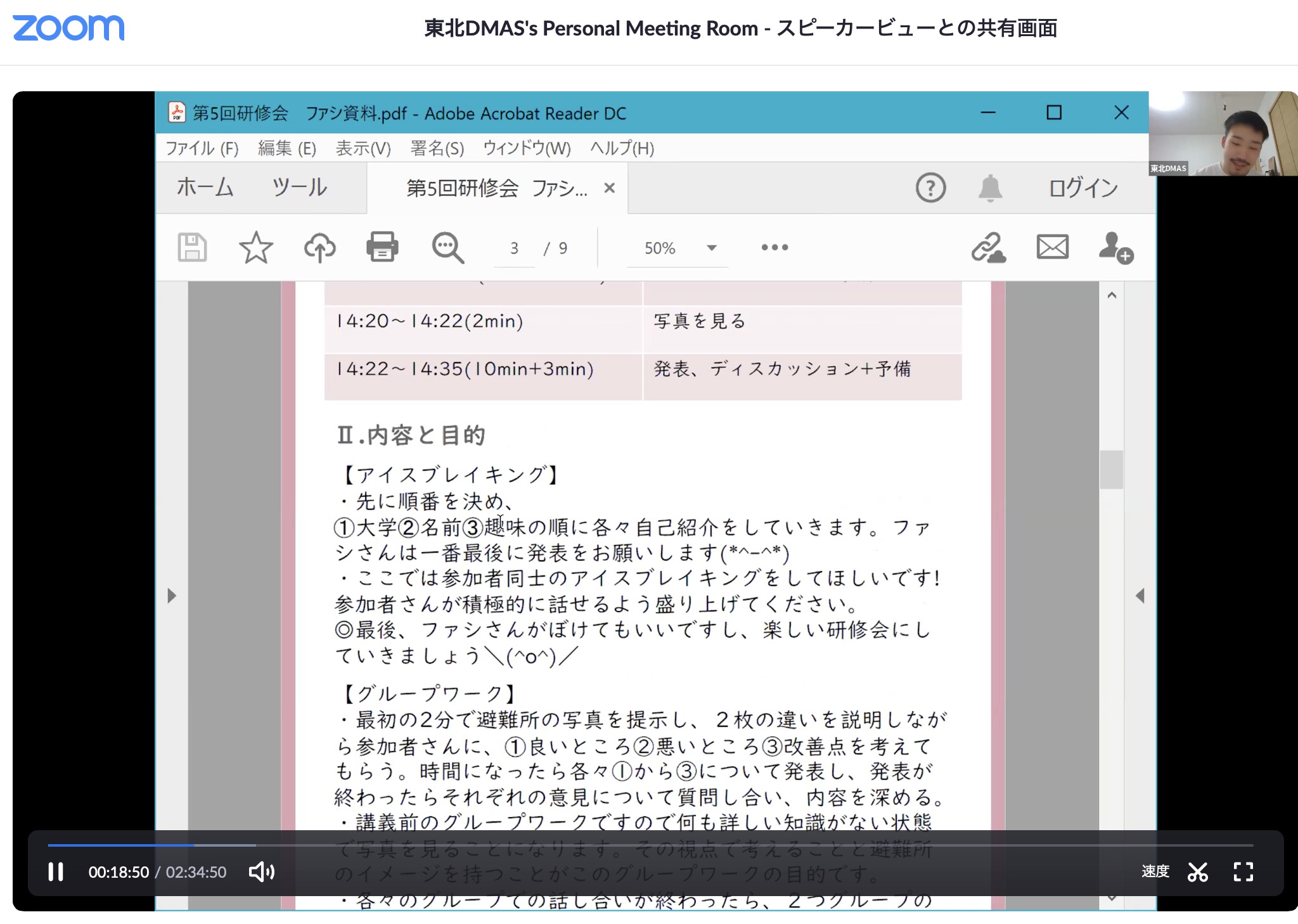Open the 速度 playback speed option
Viewport: 1298px width, 924px height.
[1155, 871]
